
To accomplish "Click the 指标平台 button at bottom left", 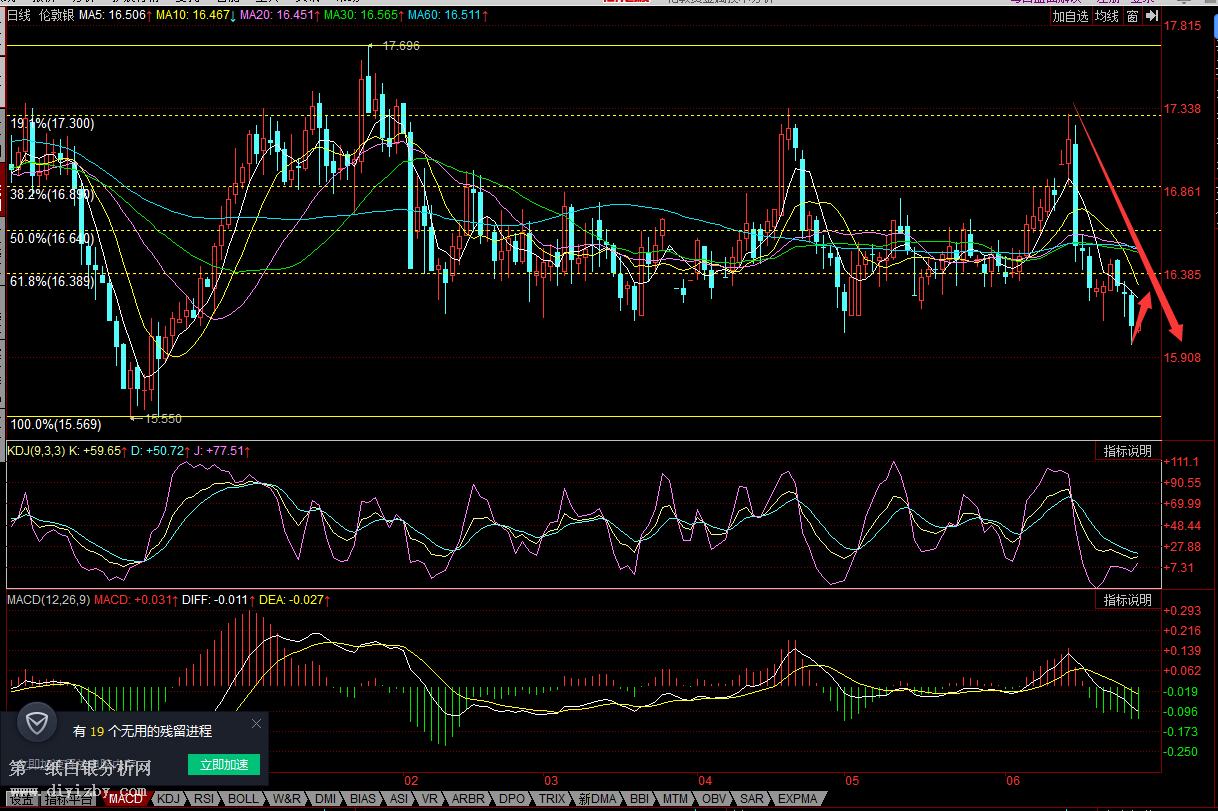I will (70, 799).
